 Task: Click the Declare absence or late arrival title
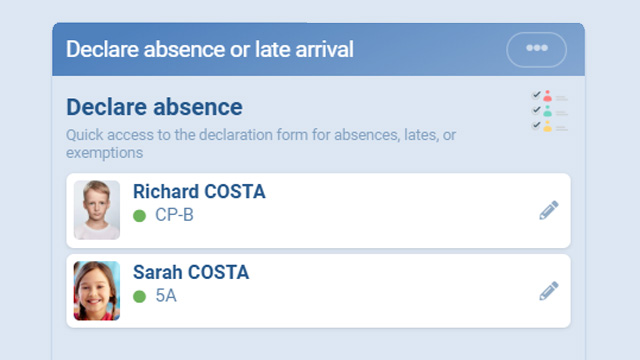tap(210, 49)
